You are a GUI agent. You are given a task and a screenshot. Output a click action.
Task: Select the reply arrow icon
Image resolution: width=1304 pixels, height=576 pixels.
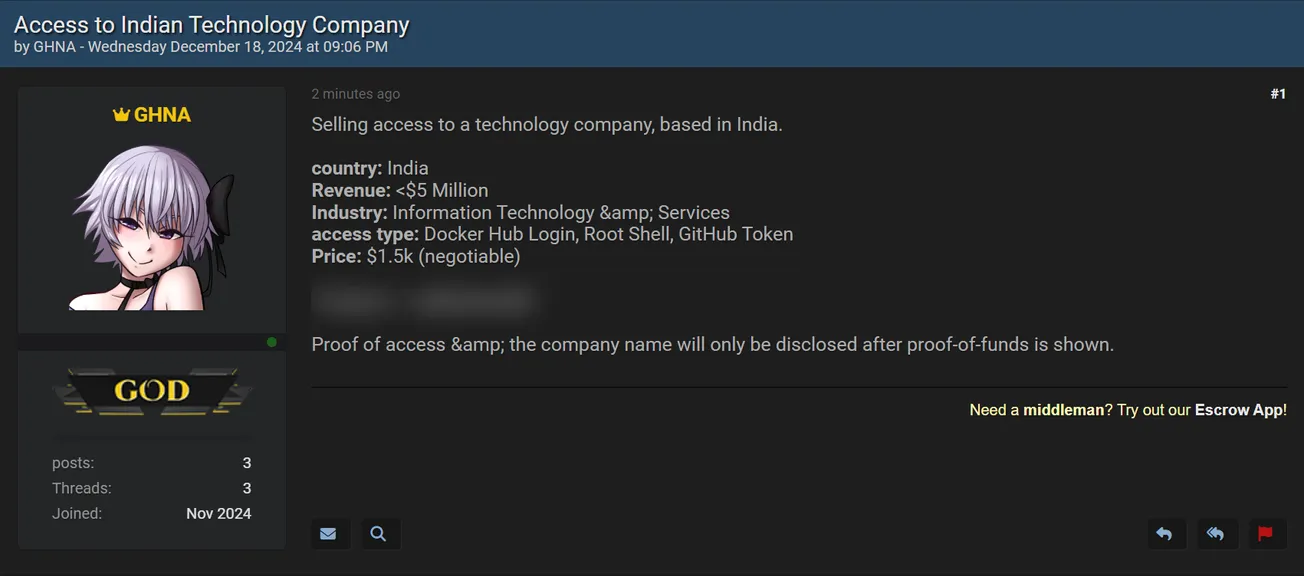click(x=1166, y=533)
